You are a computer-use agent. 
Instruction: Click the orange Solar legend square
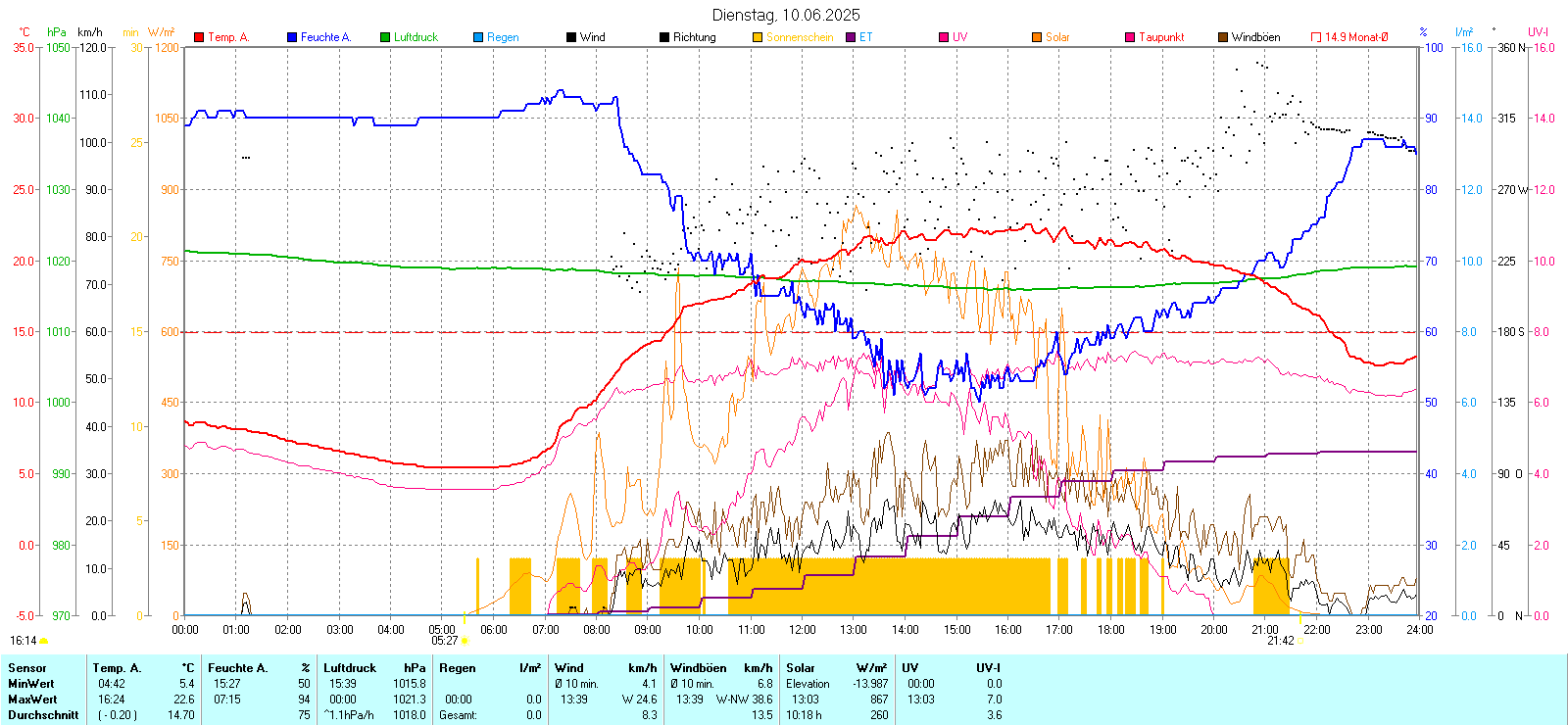pyautogui.click(x=1037, y=37)
